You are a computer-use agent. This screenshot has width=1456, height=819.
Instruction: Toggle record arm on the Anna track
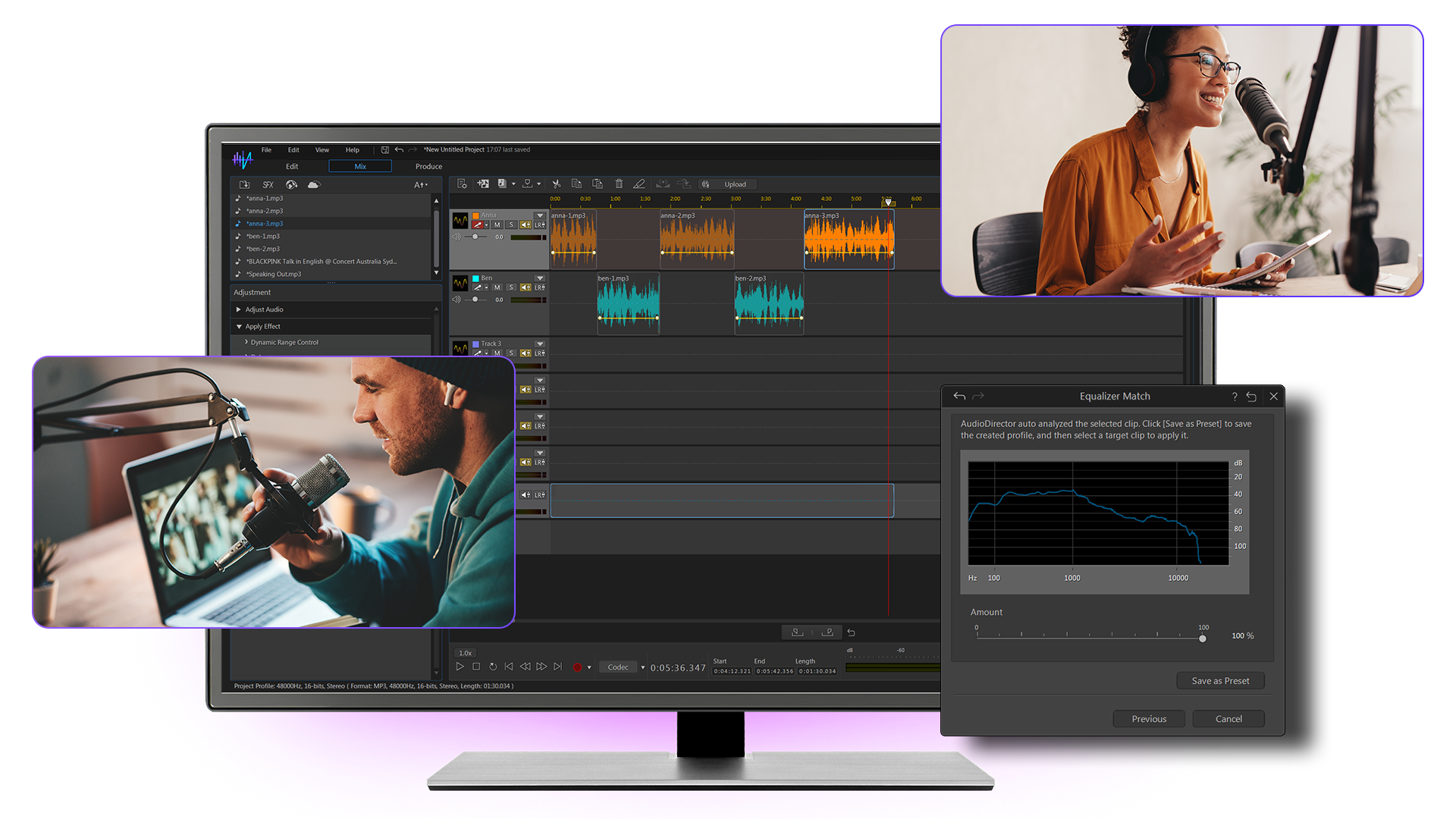click(478, 225)
